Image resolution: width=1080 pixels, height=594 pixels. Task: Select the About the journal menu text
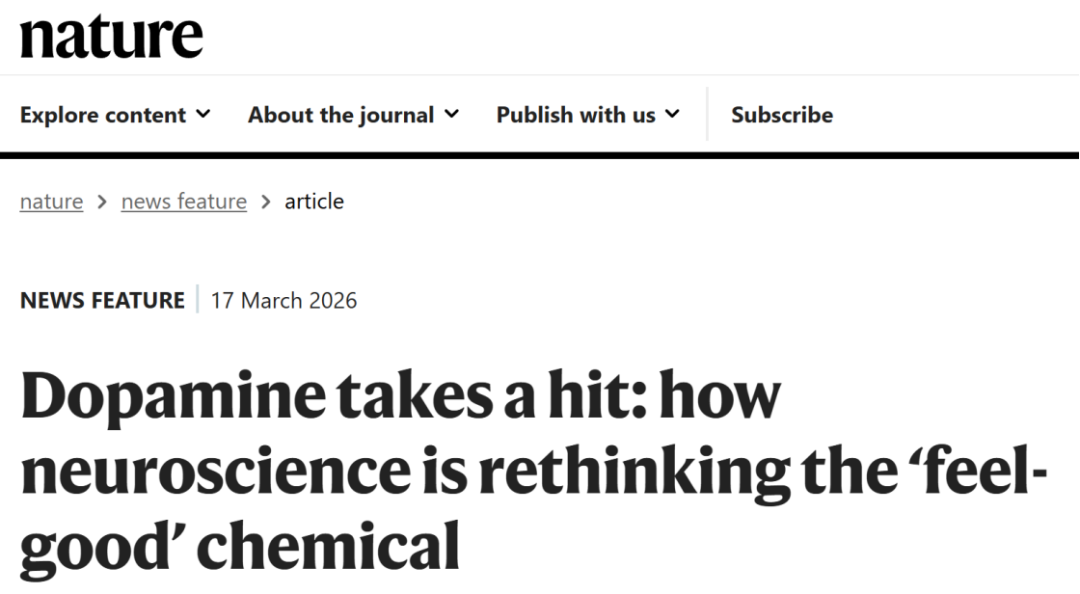click(x=341, y=115)
